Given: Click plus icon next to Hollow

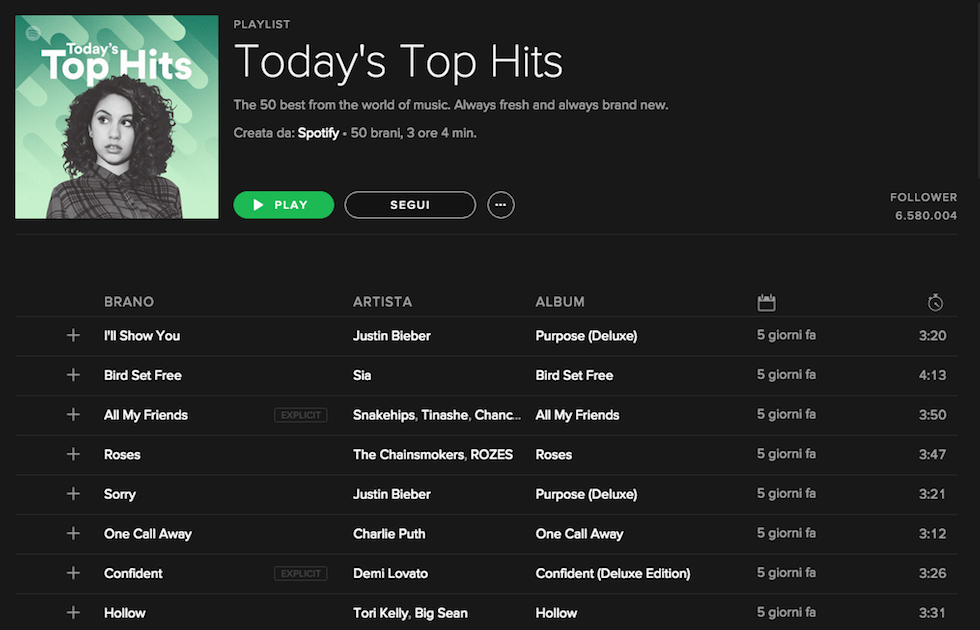Looking at the screenshot, I should [x=73, y=612].
